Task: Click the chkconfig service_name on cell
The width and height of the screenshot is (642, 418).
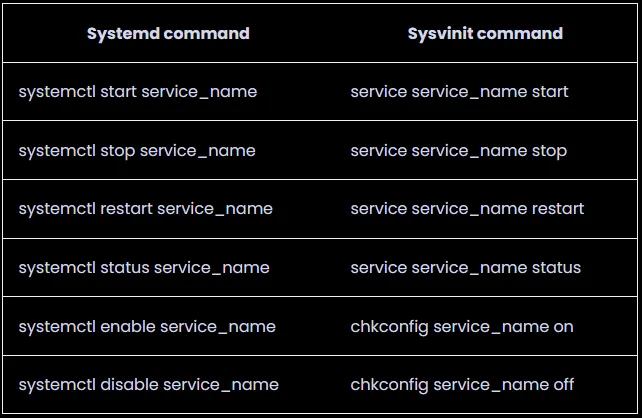Action: [x=462, y=326]
